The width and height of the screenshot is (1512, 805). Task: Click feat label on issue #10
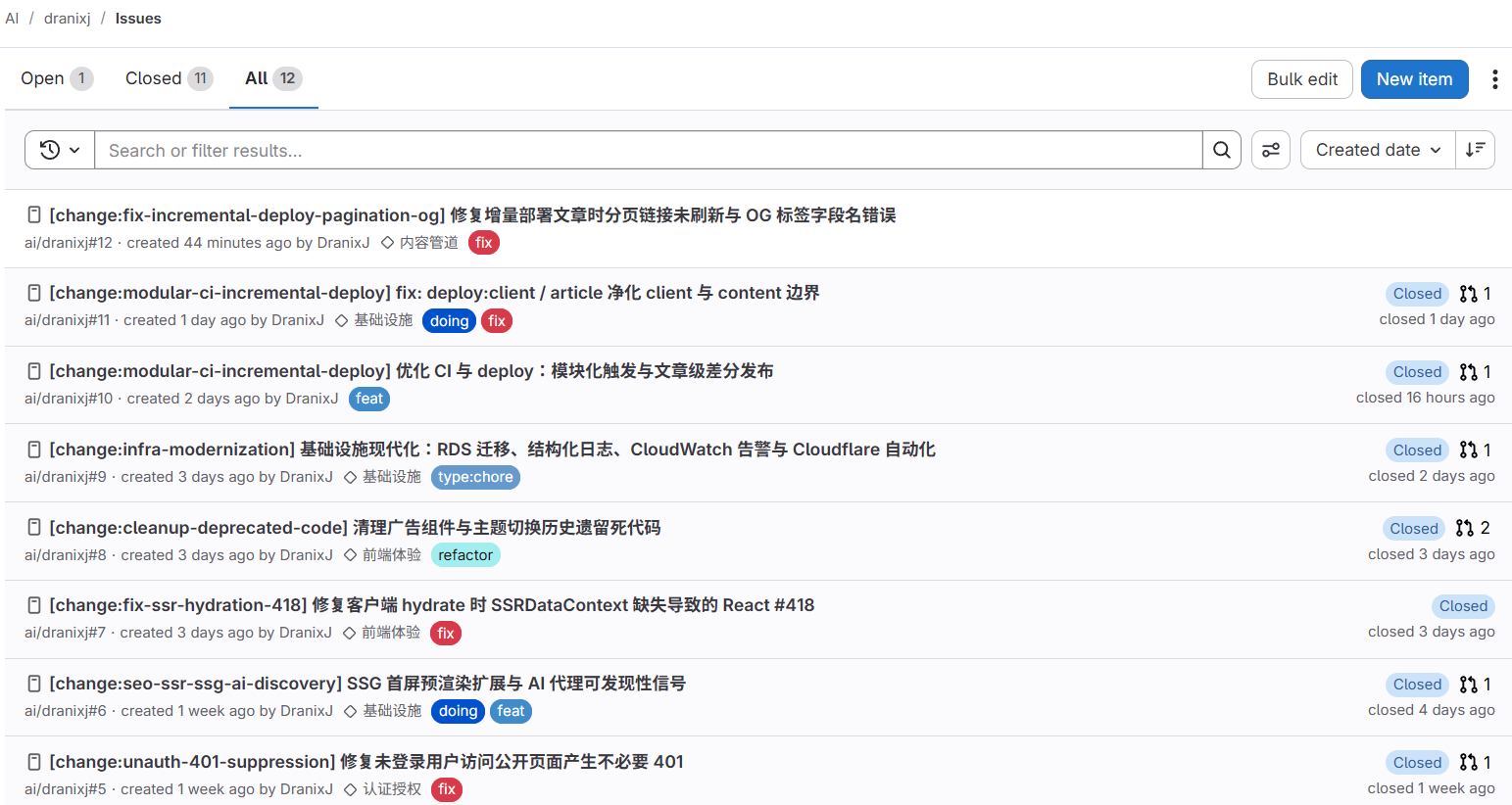(x=369, y=399)
